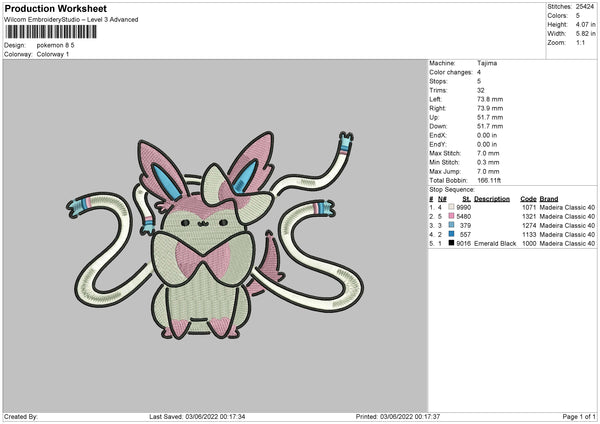The height and width of the screenshot is (424, 600).
Task: Click the 'Created By:' footer label
Action: click(x=21, y=417)
